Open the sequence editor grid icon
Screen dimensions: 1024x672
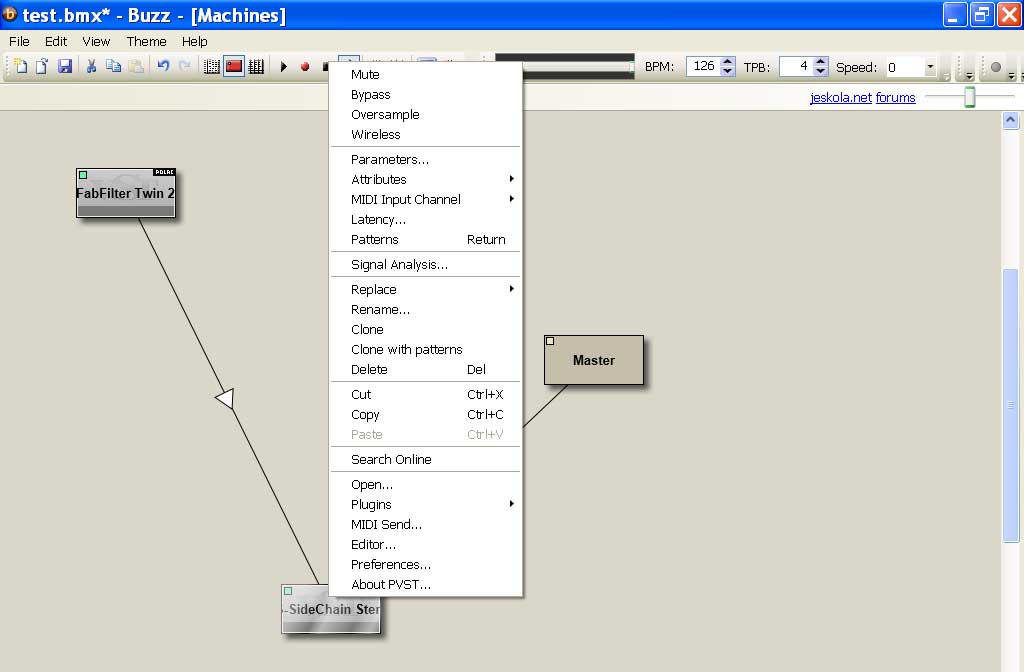click(256, 67)
